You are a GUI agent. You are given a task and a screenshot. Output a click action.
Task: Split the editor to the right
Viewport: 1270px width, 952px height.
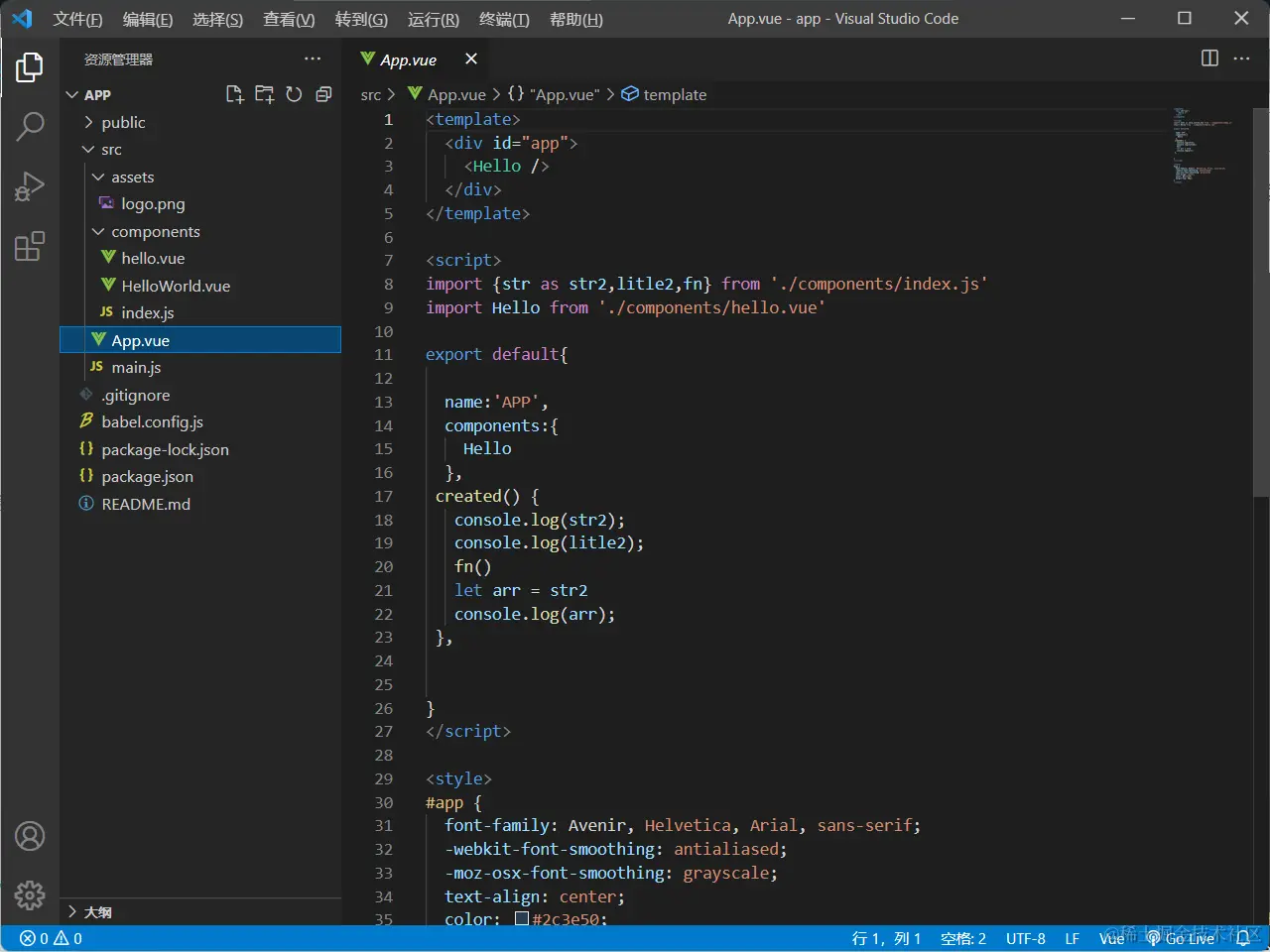1209,59
